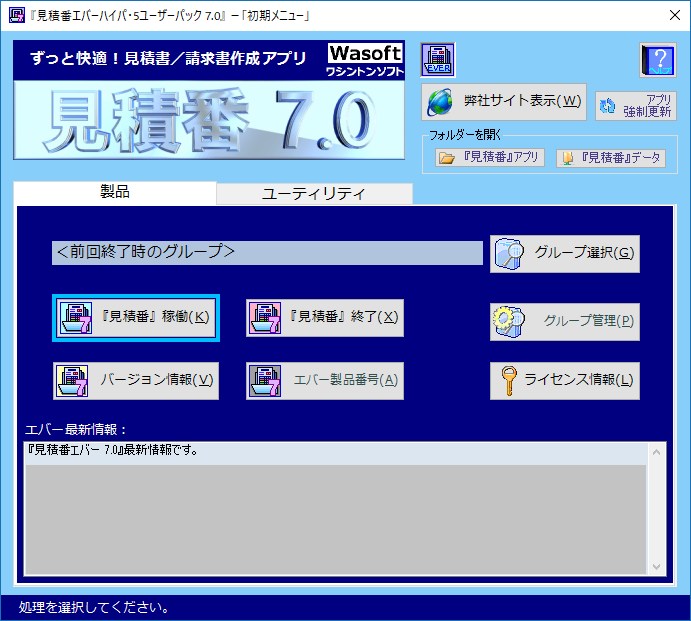Open the 『見積番』アプリ folder
Viewport: 691px width, 621px height.
[490, 158]
